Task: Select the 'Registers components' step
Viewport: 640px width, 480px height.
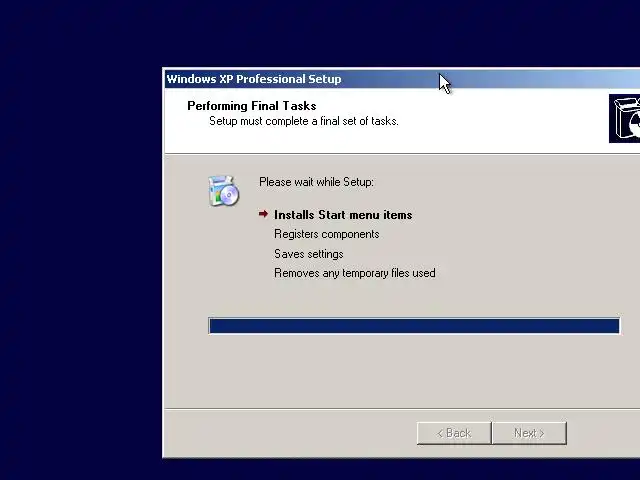Action: 327,234
